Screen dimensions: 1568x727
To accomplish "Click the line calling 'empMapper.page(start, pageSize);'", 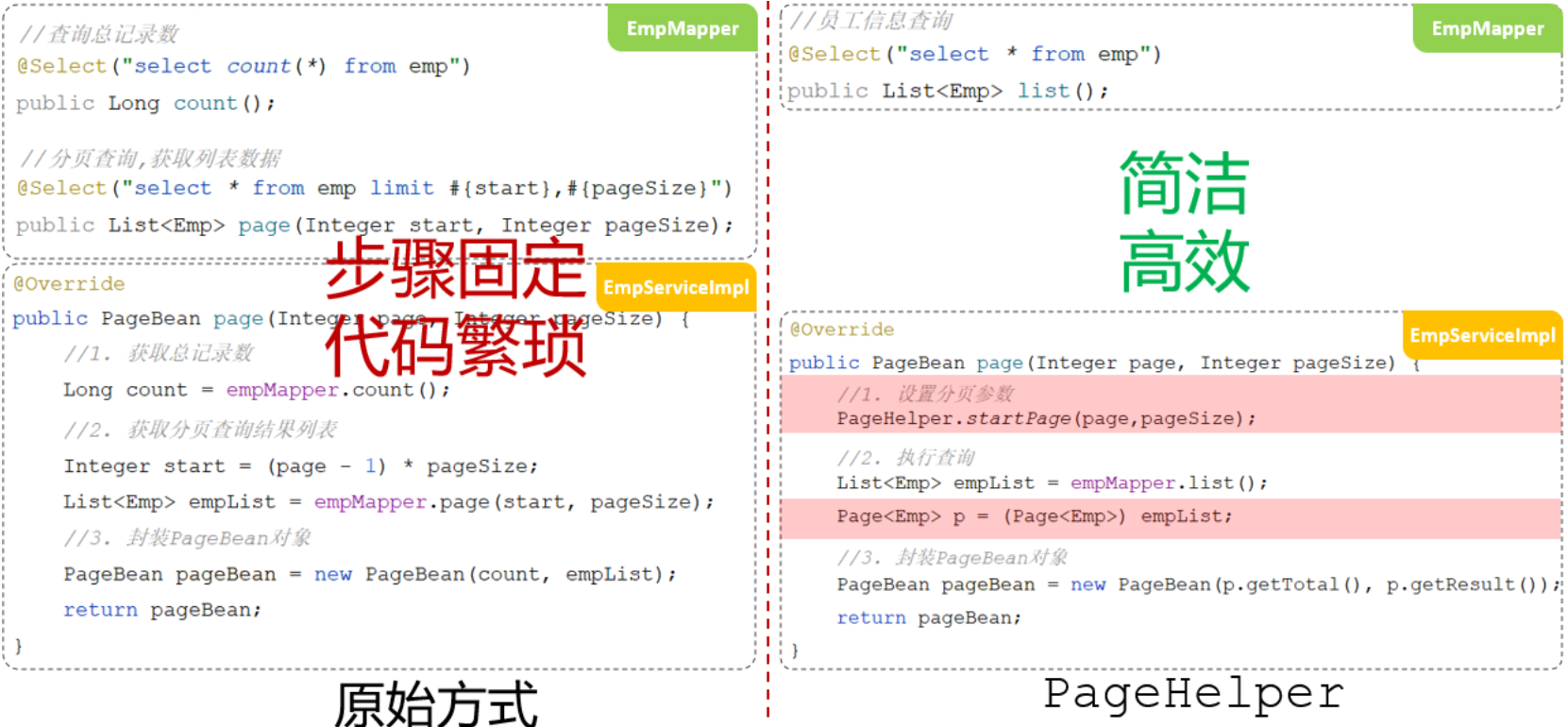I will (388, 502).
